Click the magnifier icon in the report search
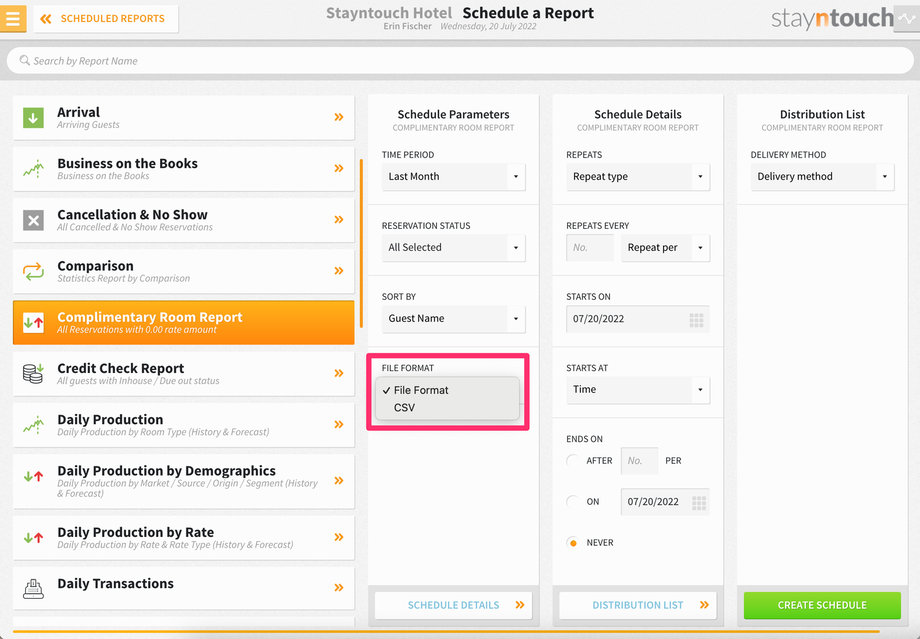 point(24,60)
